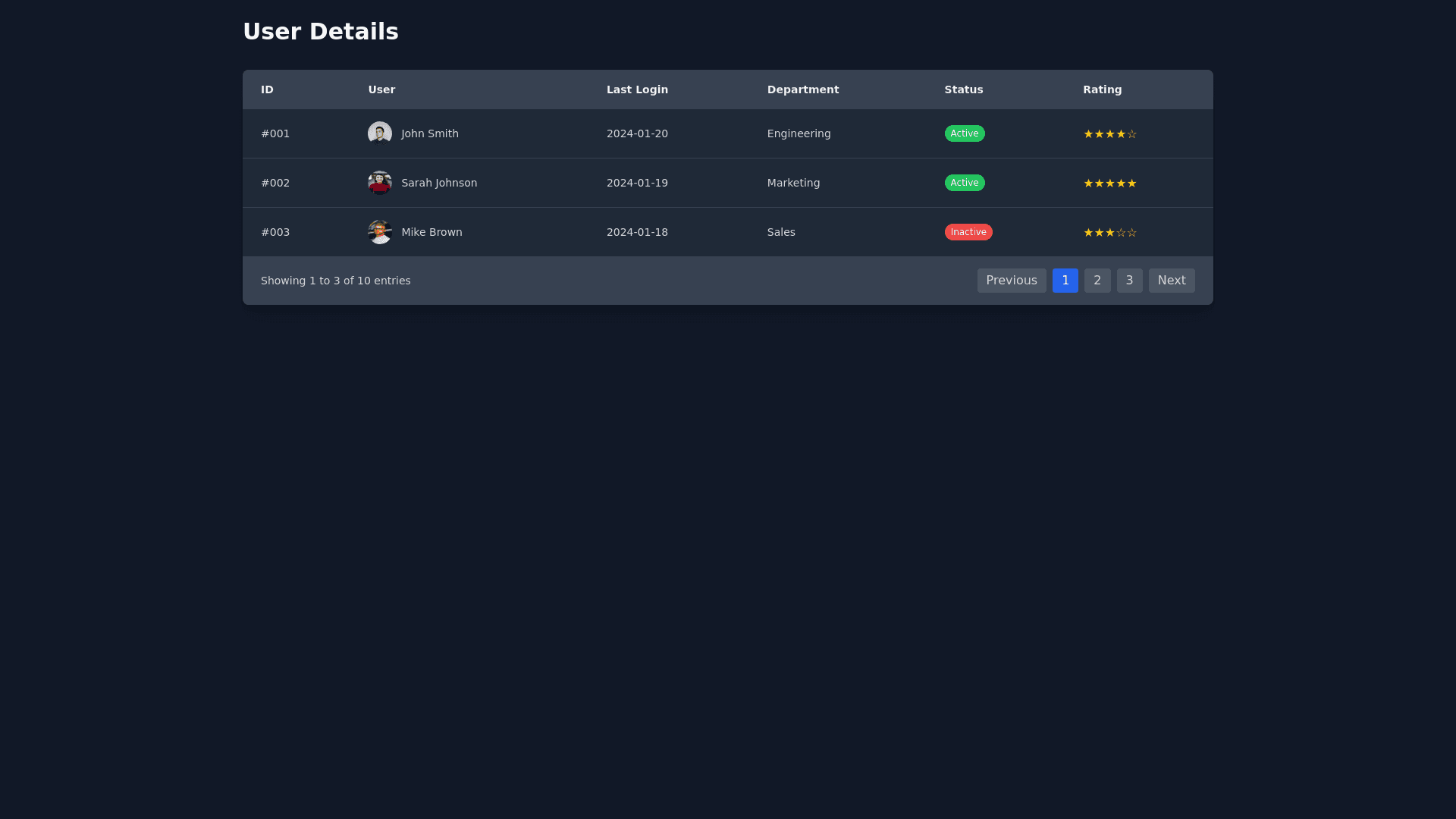Jump to page 3
Viewport: 1456px width, 819px height.
coord(1129,281)
